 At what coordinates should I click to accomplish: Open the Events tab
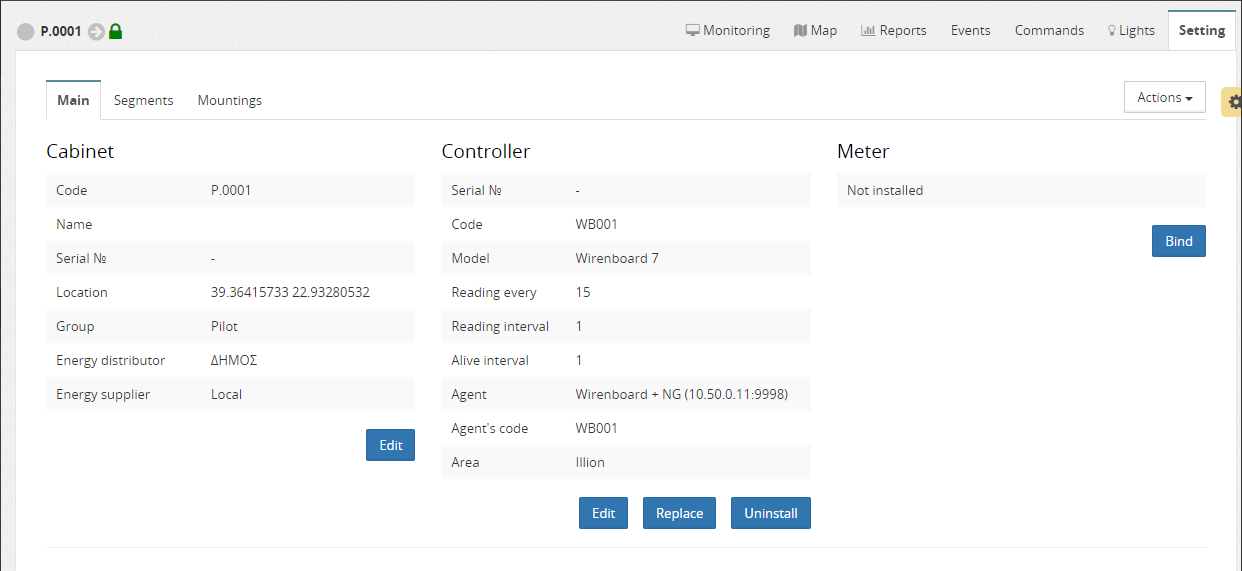point(970,30)
